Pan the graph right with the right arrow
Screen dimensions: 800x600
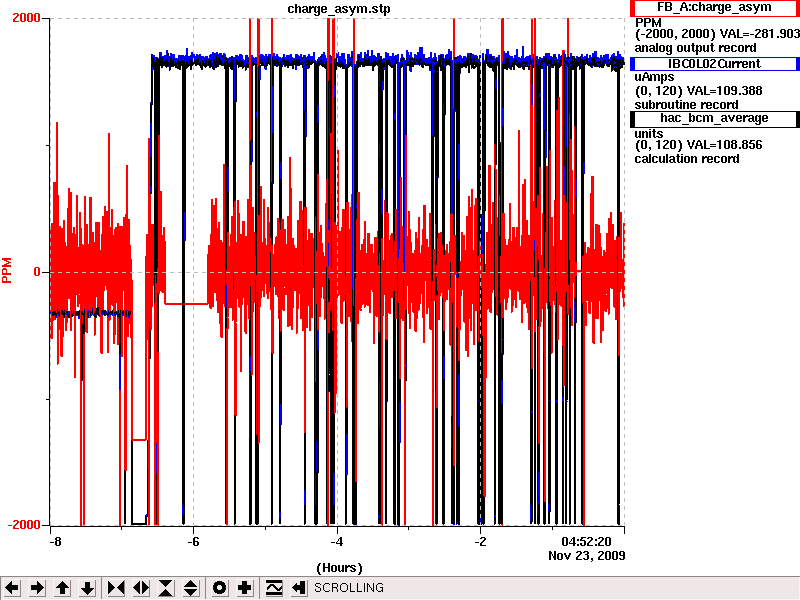[x=37, y=588]
